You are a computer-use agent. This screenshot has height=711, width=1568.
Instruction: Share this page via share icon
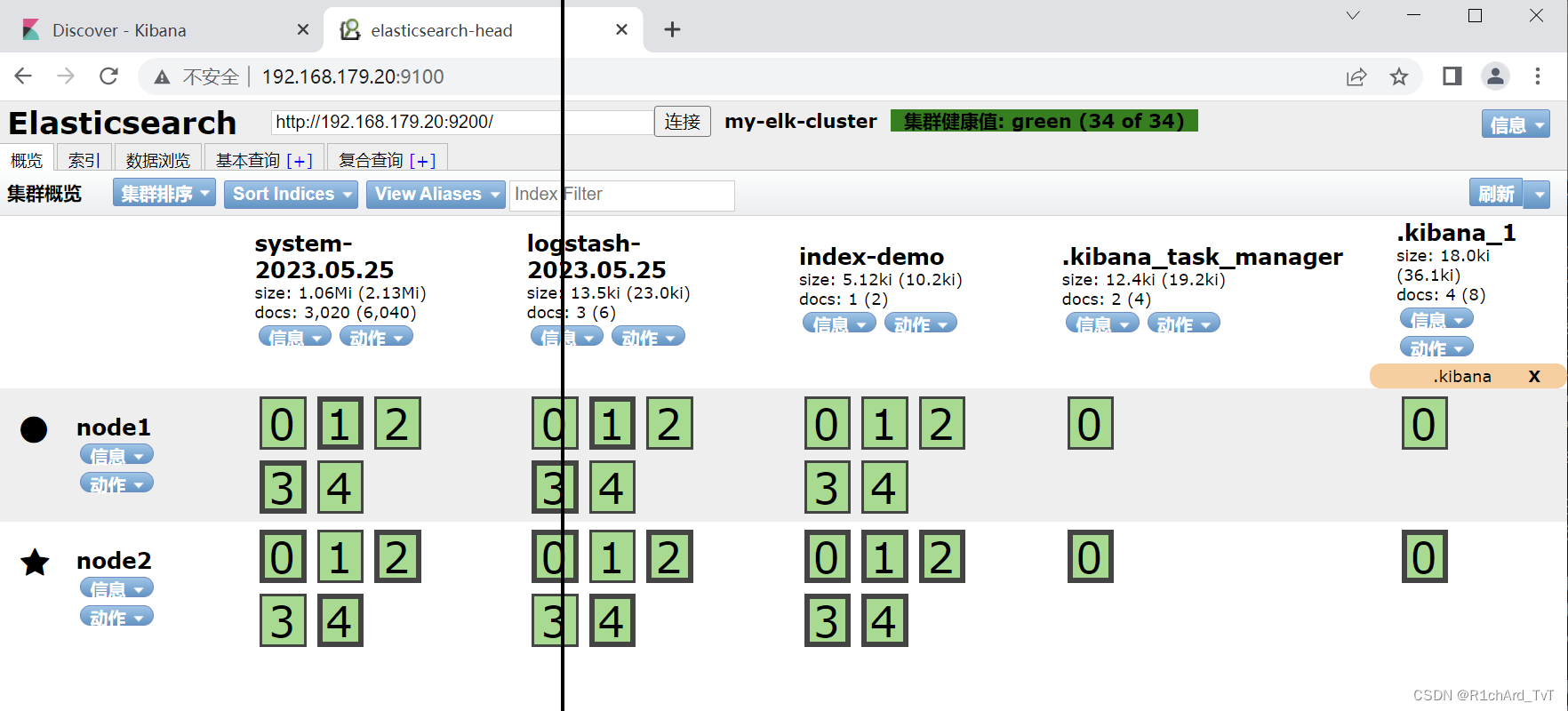point(1356,76)
